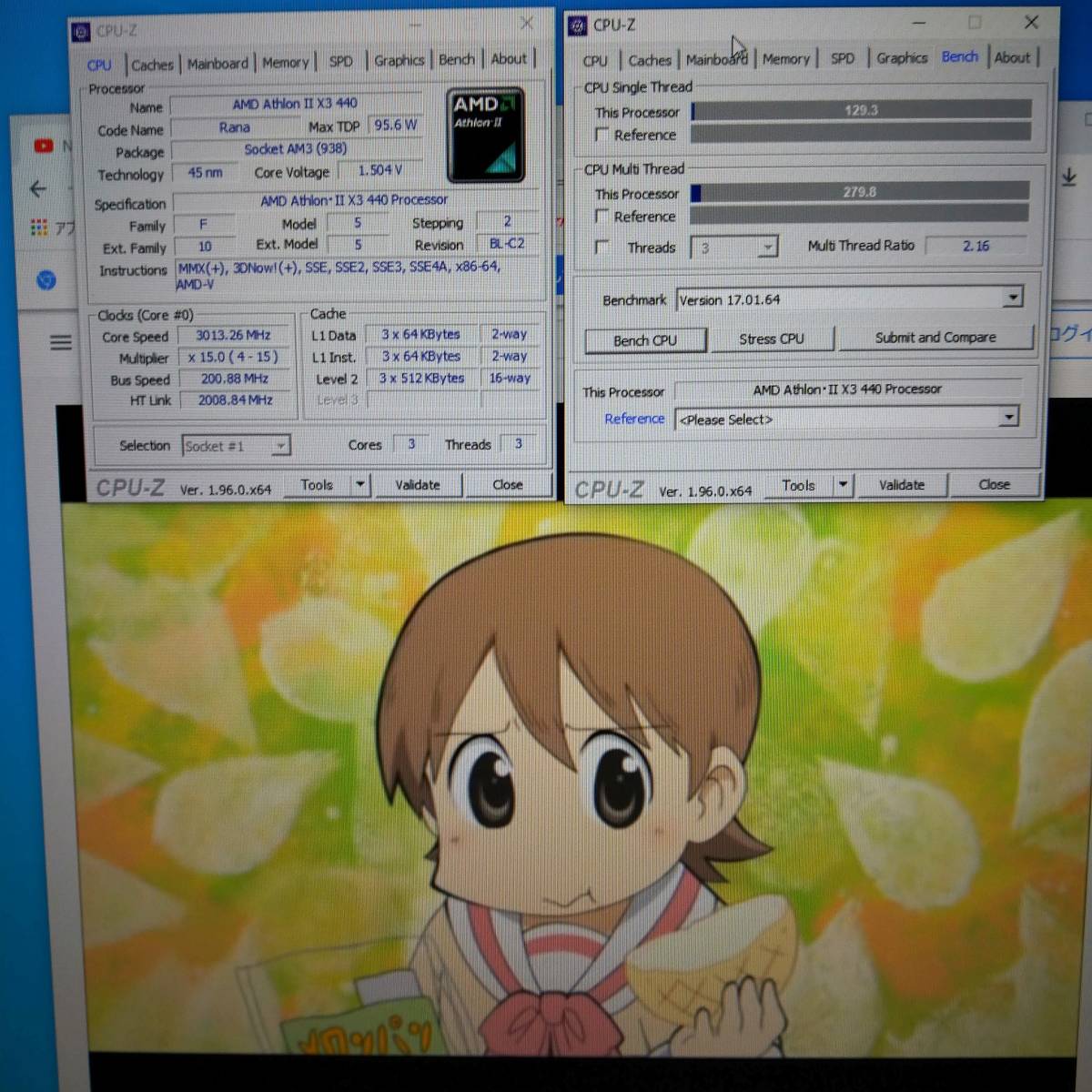Screen dimensions: 1092x1092
Task: Click the HT Link value "2008.84 MHz"
Action: (234, 400)
